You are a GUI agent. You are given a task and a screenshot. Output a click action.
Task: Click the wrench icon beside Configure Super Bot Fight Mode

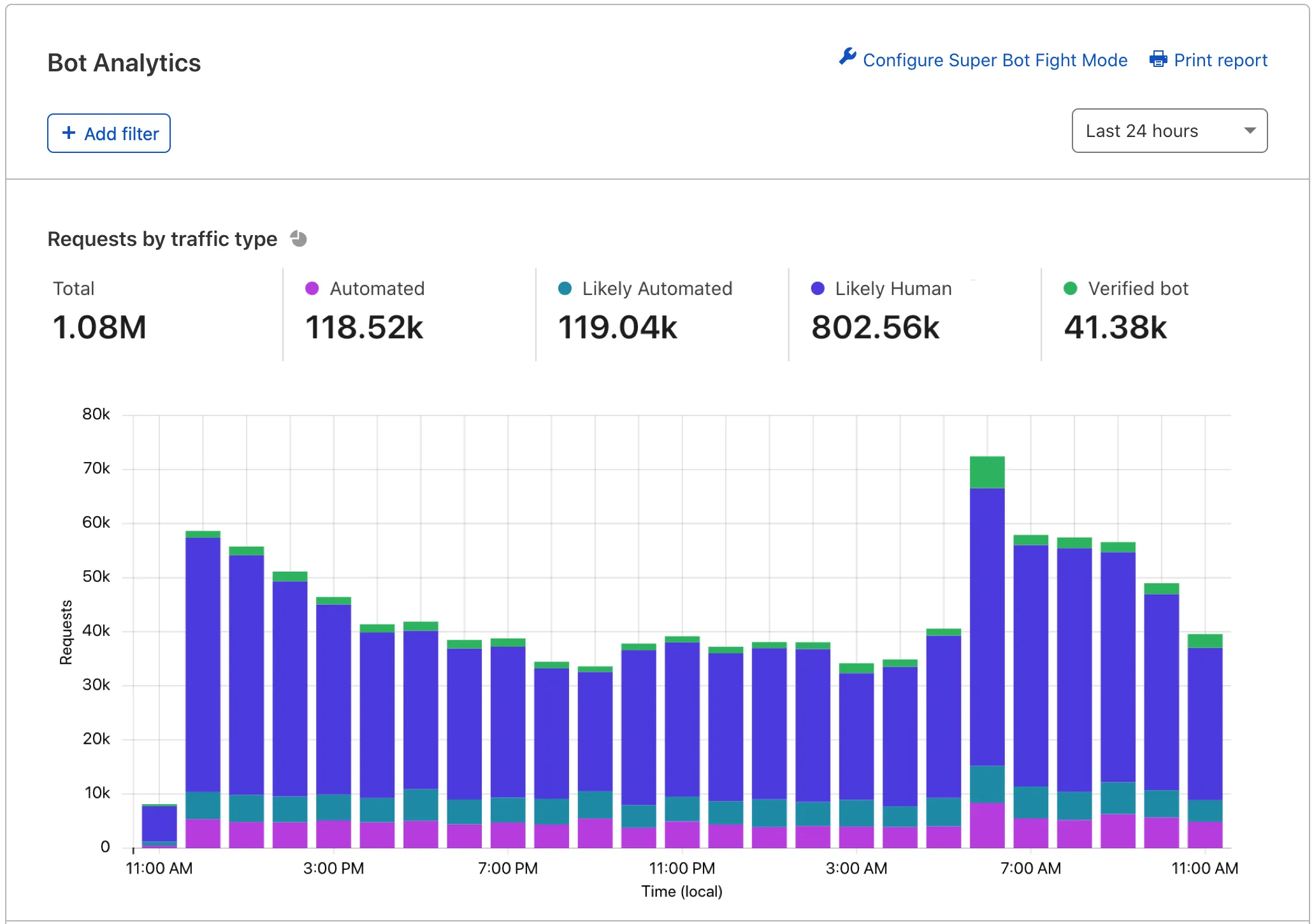[848, 58]
